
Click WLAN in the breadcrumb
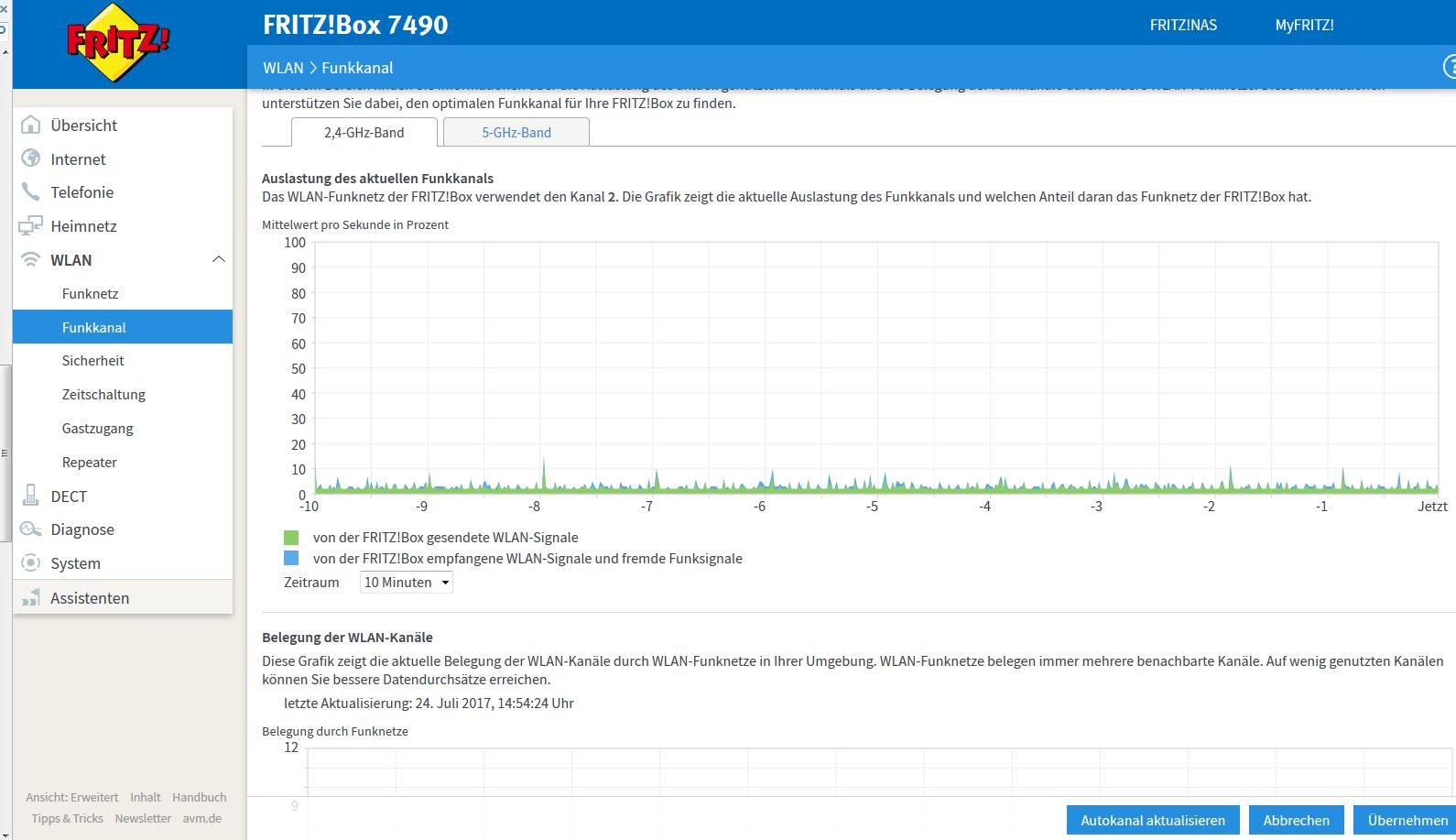(x=283, y=67)
